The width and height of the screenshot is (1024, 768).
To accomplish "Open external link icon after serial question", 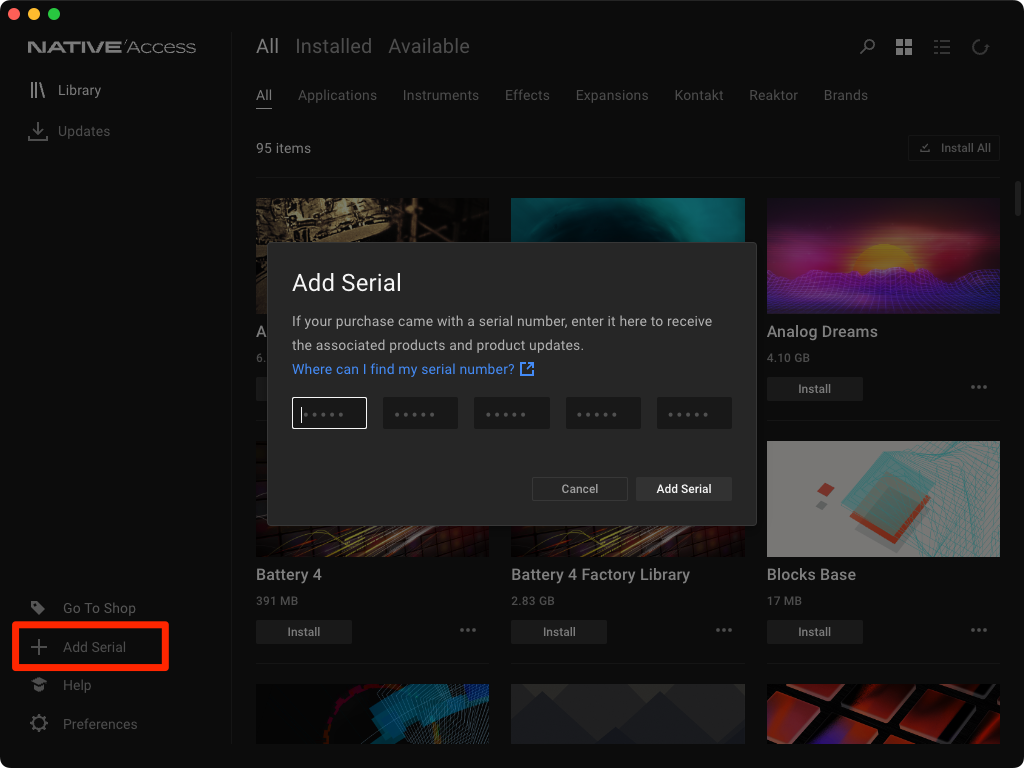I will point(527,369).
